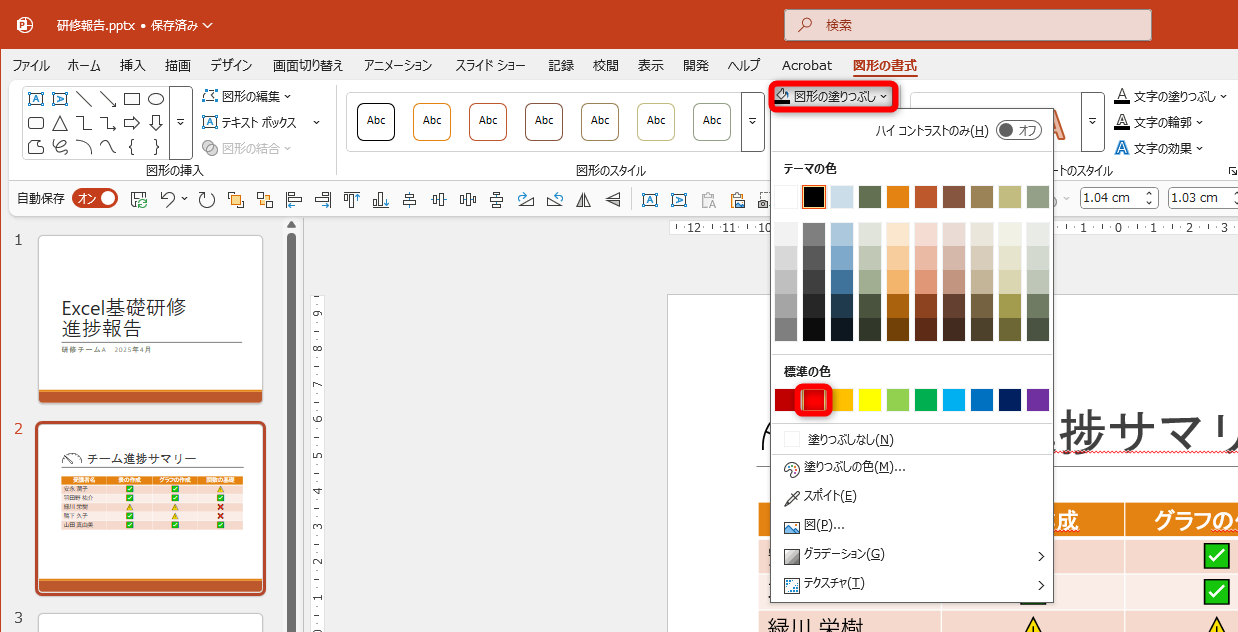Click the Flip Horizontal icon
1238x632 pixels.
tap(584, 199)
